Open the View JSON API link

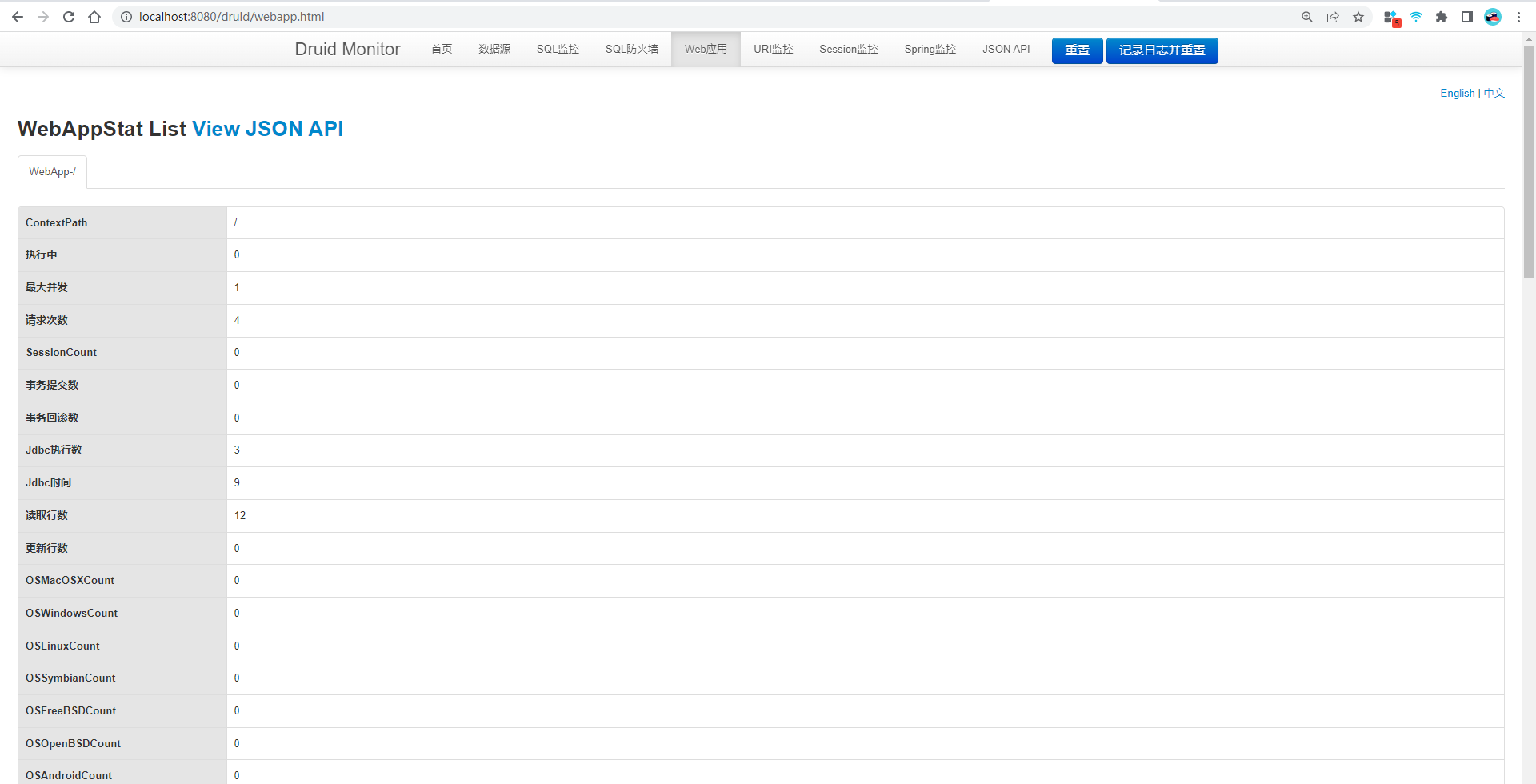[x=267, y=129]
